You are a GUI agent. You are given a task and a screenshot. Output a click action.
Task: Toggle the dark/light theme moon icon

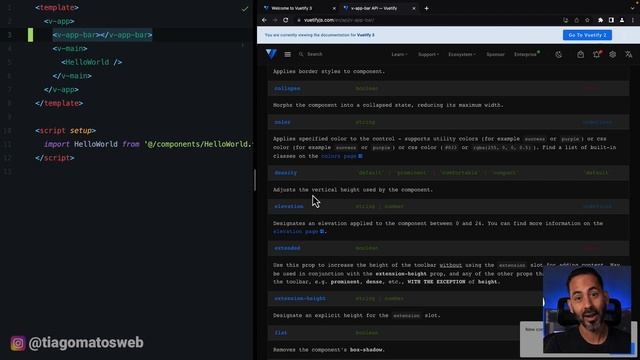558,54
